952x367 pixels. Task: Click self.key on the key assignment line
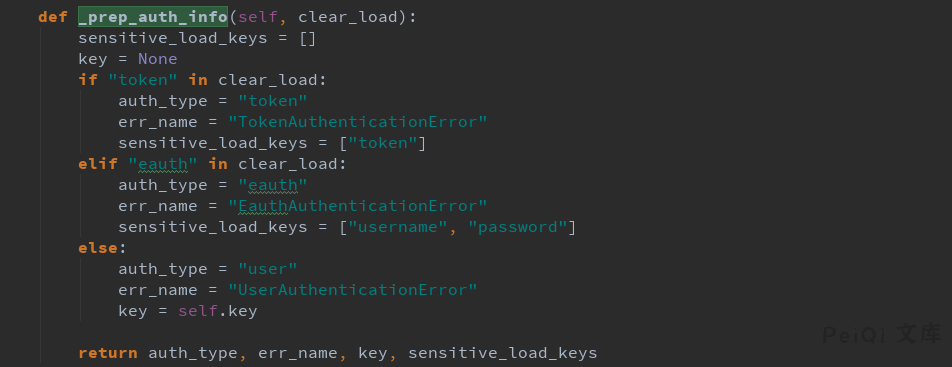pyautogui.click(x=218, y=311)
